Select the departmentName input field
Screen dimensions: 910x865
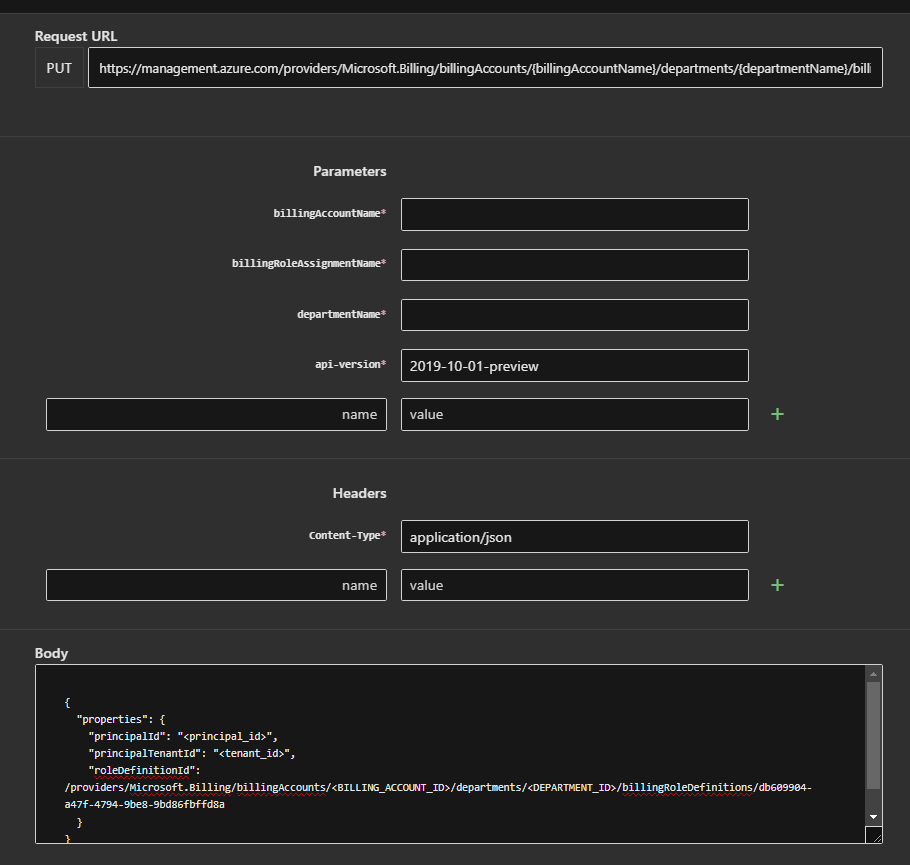[x=574, y=315]
